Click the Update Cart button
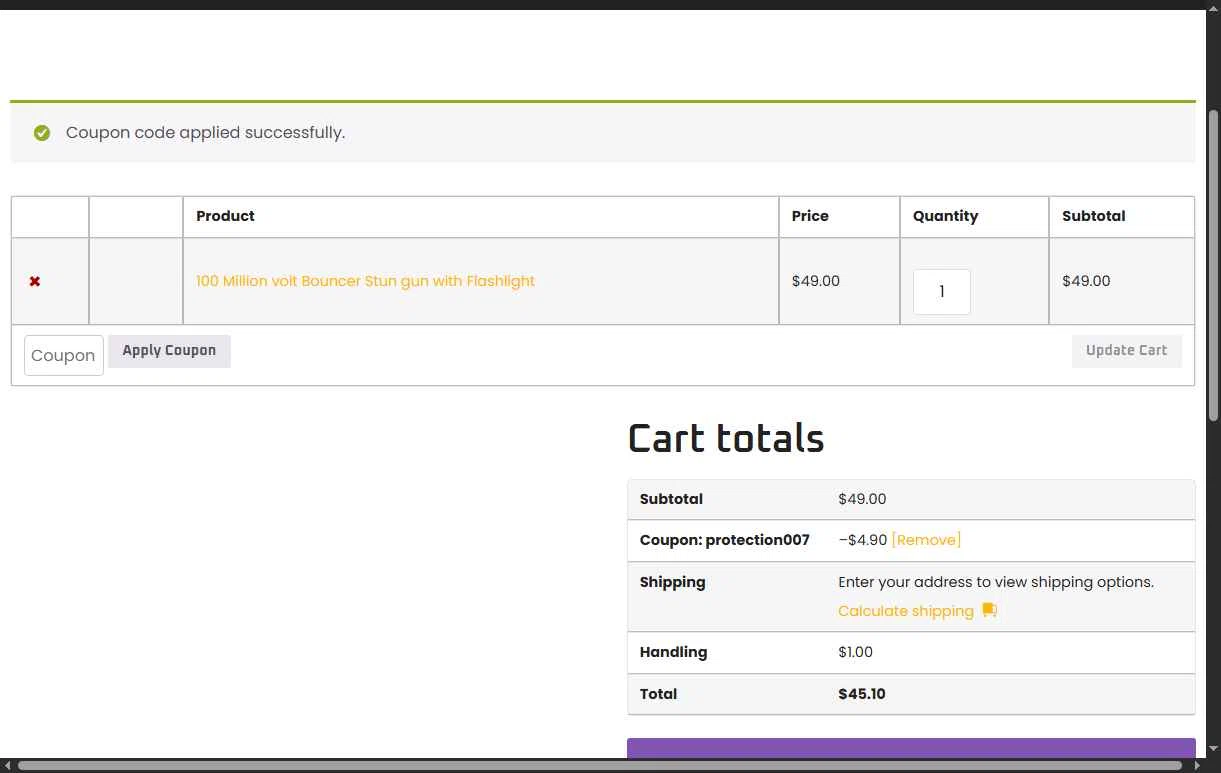Image resolution: width=1221 pixels, height=773 pixels. 1126,351
